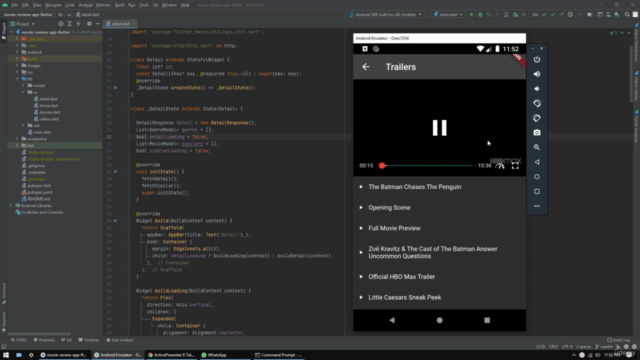
Task: Click emulator power button
Action: (x=537, y=60)
